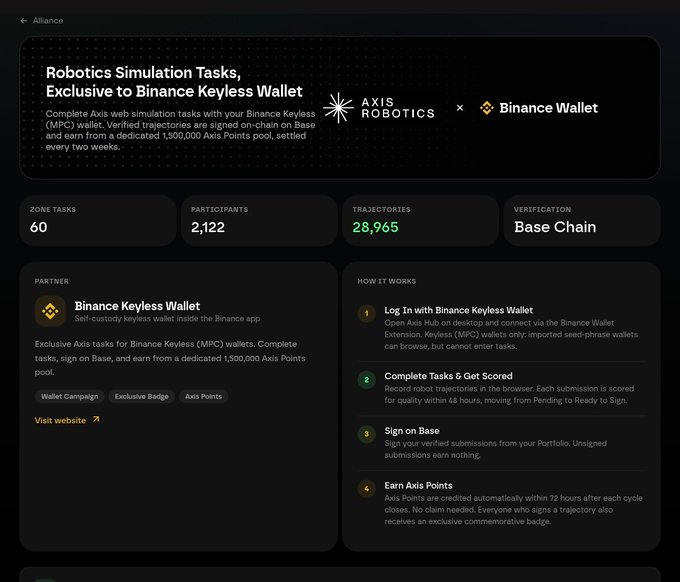Click the Binance Wallet logo in banner
Image resolution: width=680 pixels, height=582 pixels.
pos(539,108)
